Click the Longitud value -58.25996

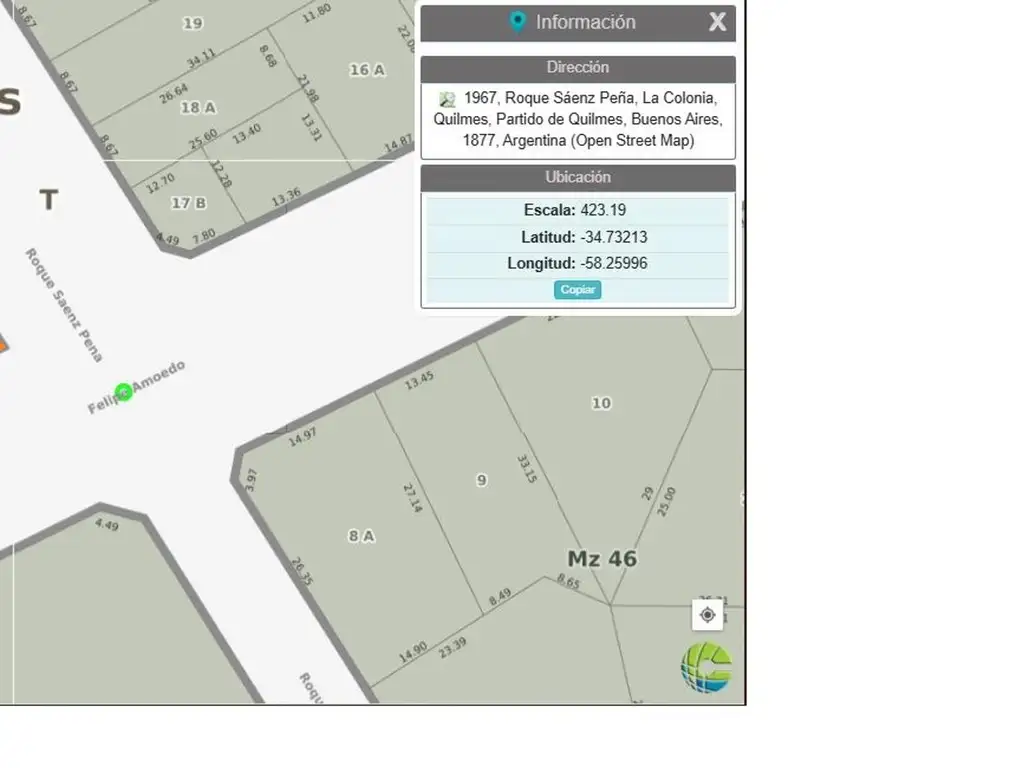coord(613,264)
